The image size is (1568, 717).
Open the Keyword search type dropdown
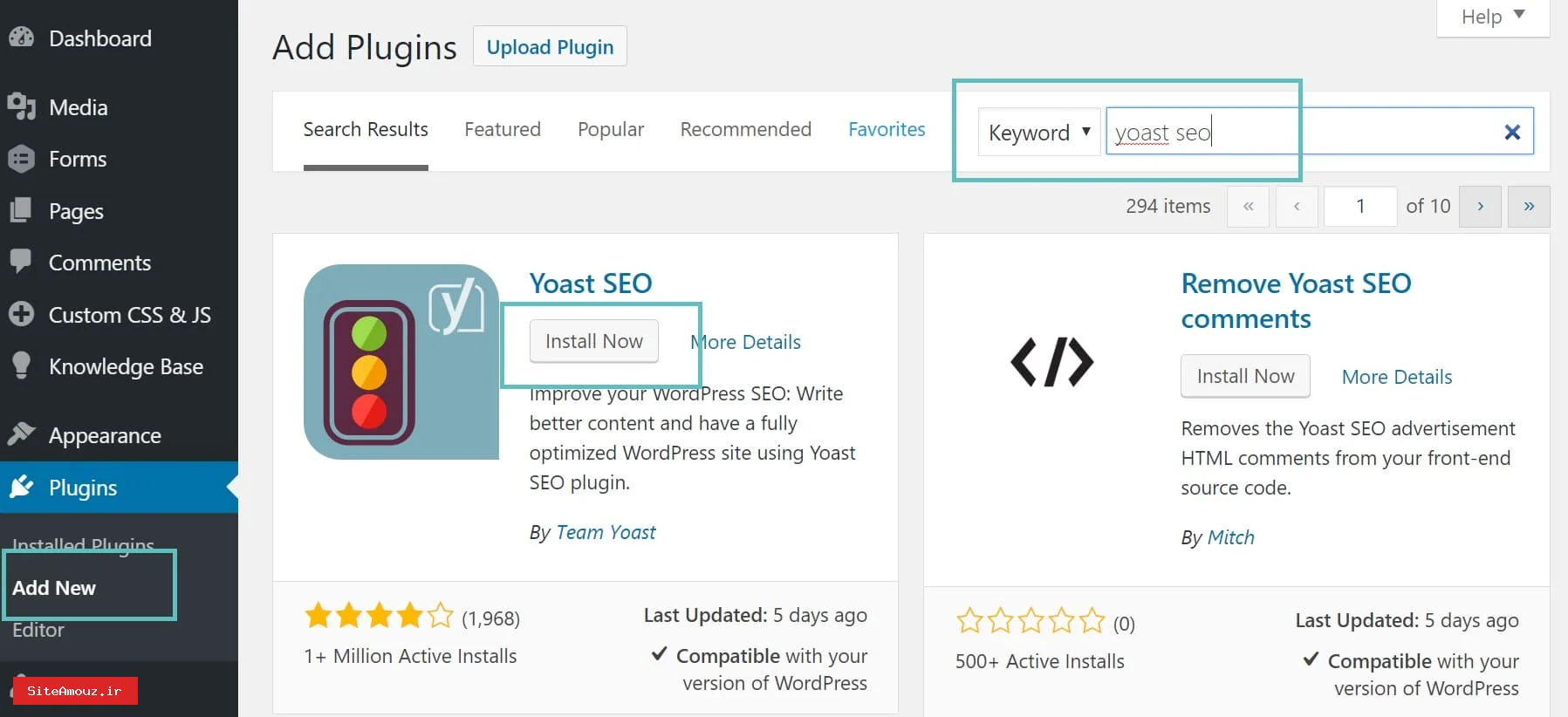[1038, 133]
